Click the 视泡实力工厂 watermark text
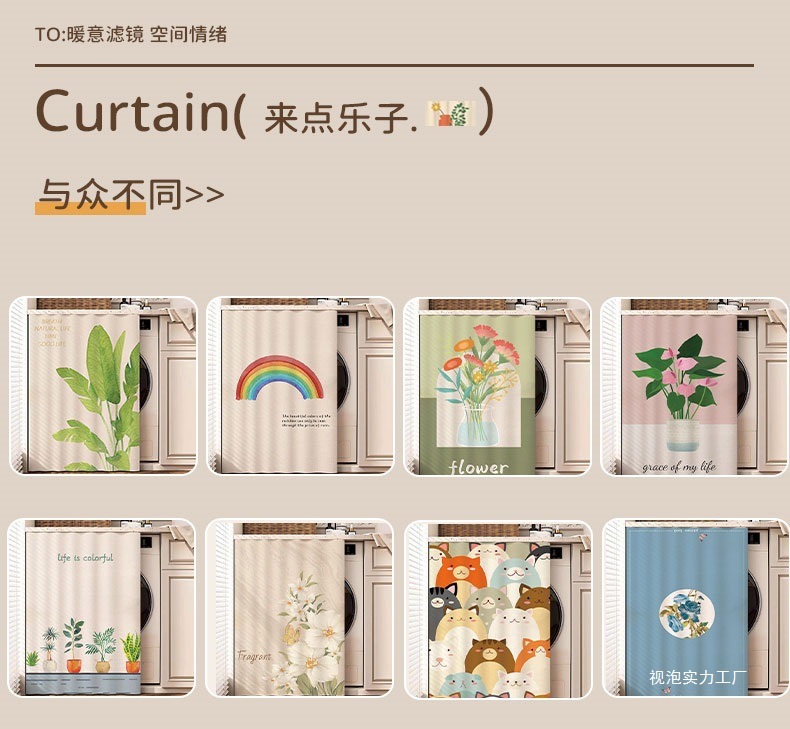Viewport: 790px width, 729px height. click(x=697, y=677)
